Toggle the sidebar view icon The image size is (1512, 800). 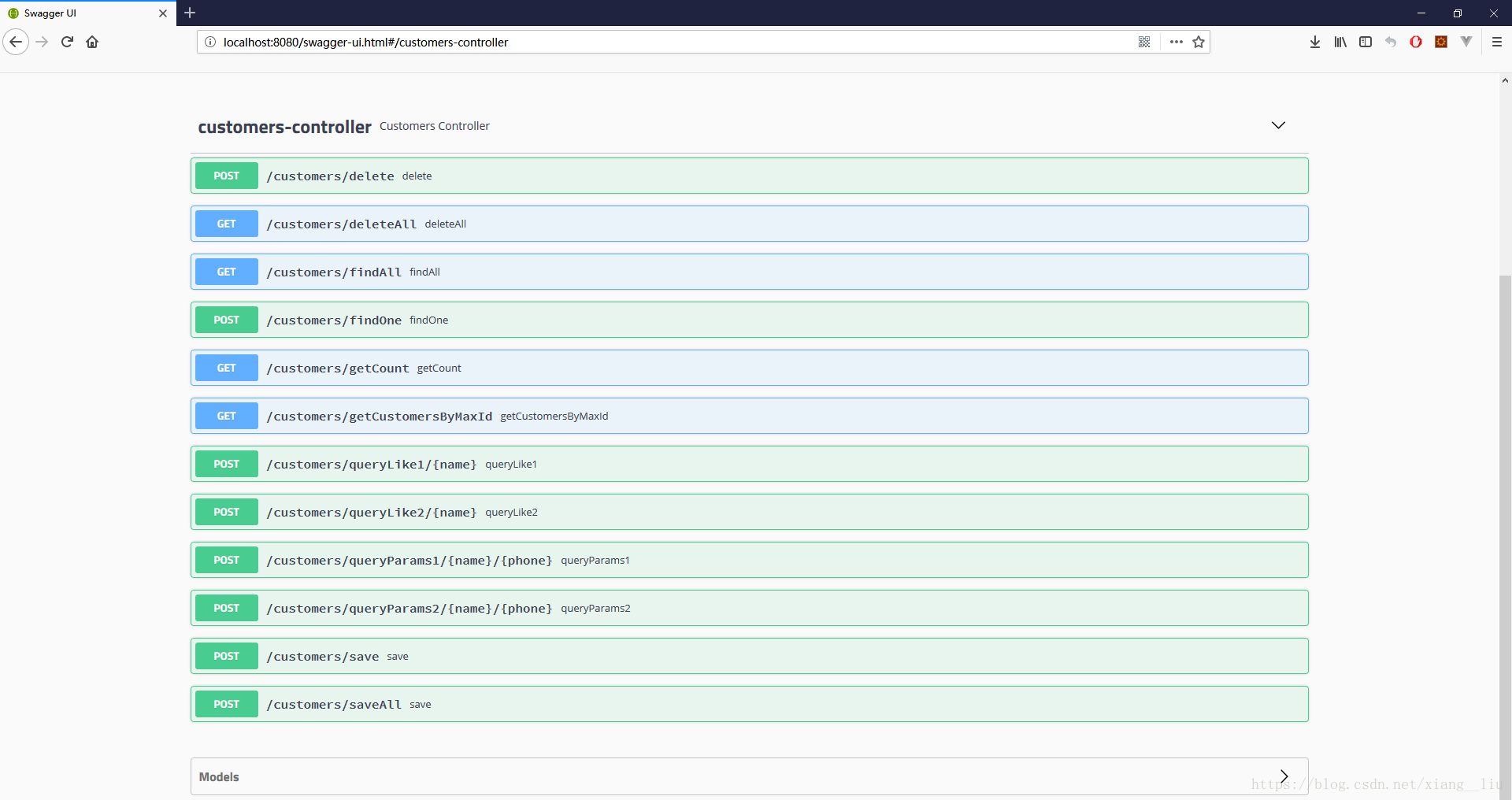coord(1366,42)
